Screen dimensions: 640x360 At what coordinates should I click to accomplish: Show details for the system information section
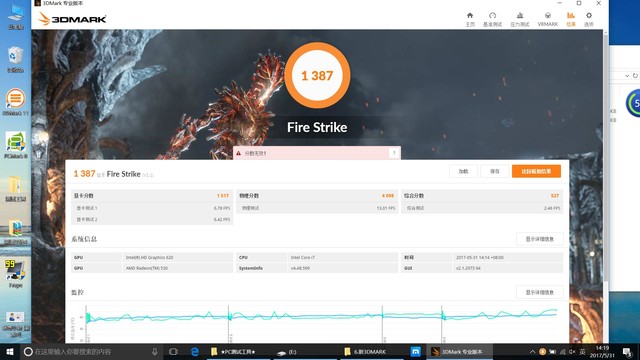tap(540, 239)
